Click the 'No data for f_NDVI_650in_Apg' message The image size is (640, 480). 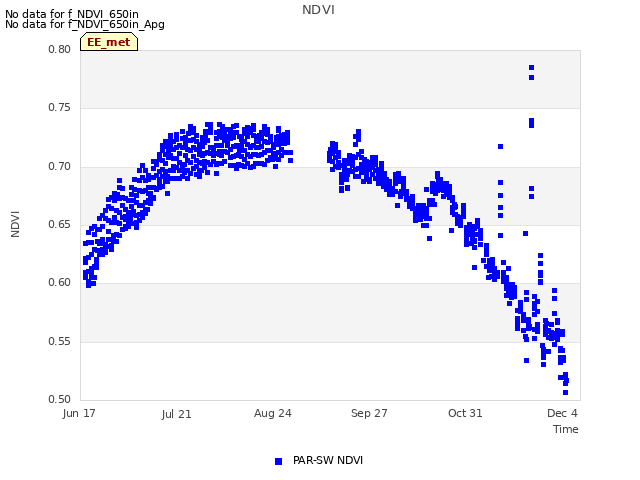coord(85,24)
